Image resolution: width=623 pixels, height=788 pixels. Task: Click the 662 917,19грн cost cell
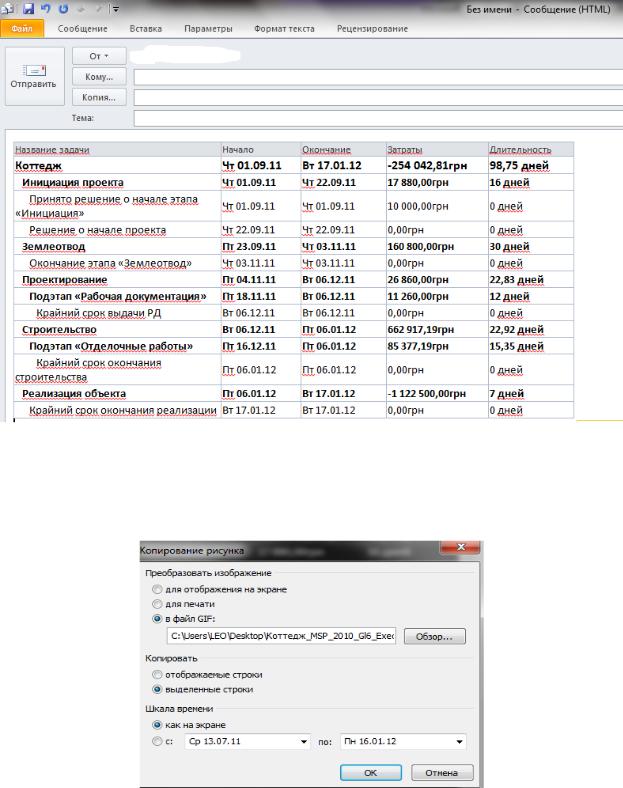pyautogui.click(x=437, y=329)
